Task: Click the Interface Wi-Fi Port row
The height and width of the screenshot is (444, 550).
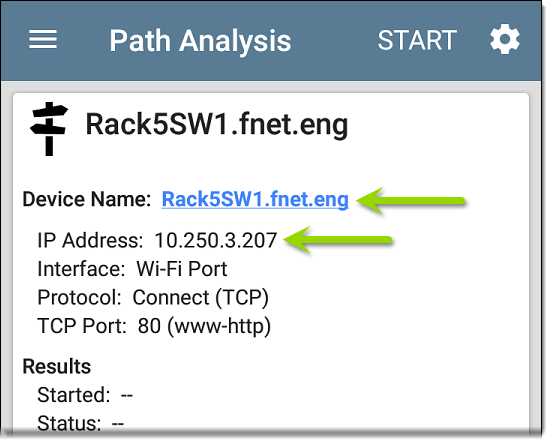Action: [x=132, y=269]
